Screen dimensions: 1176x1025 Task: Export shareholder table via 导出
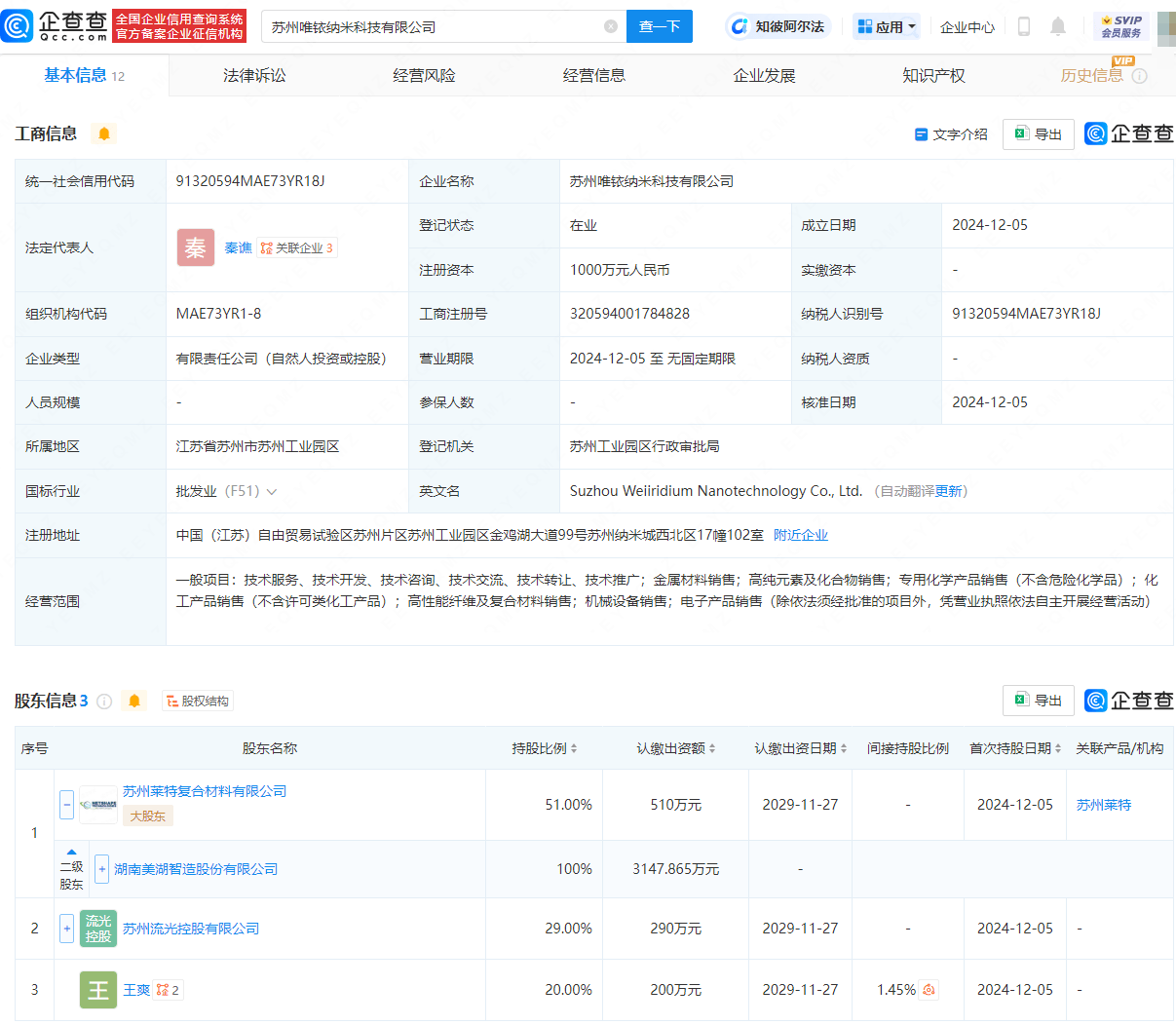(x=1039, y=701)
